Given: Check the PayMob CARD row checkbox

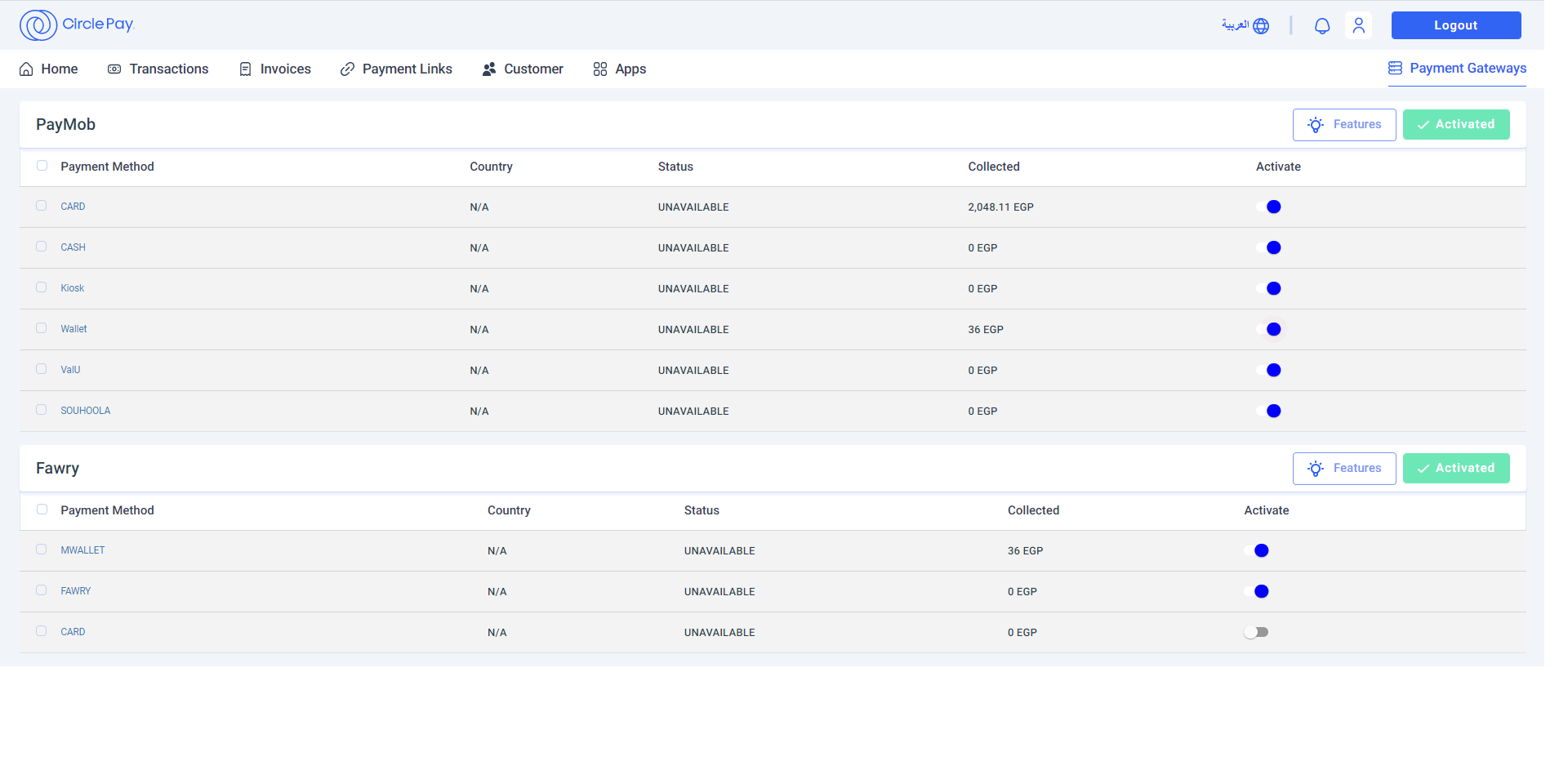Looking at the screenshot, I should pyautogui.click(x=42, y=206).
